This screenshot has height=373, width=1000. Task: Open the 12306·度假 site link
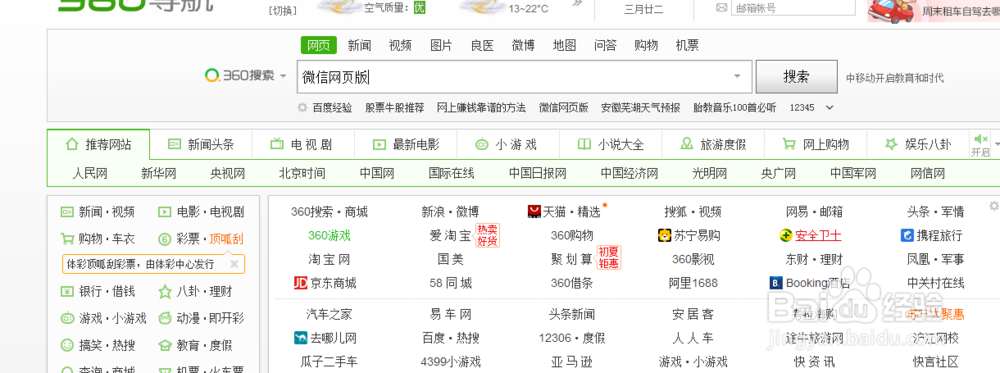click(x=571, y=337)
